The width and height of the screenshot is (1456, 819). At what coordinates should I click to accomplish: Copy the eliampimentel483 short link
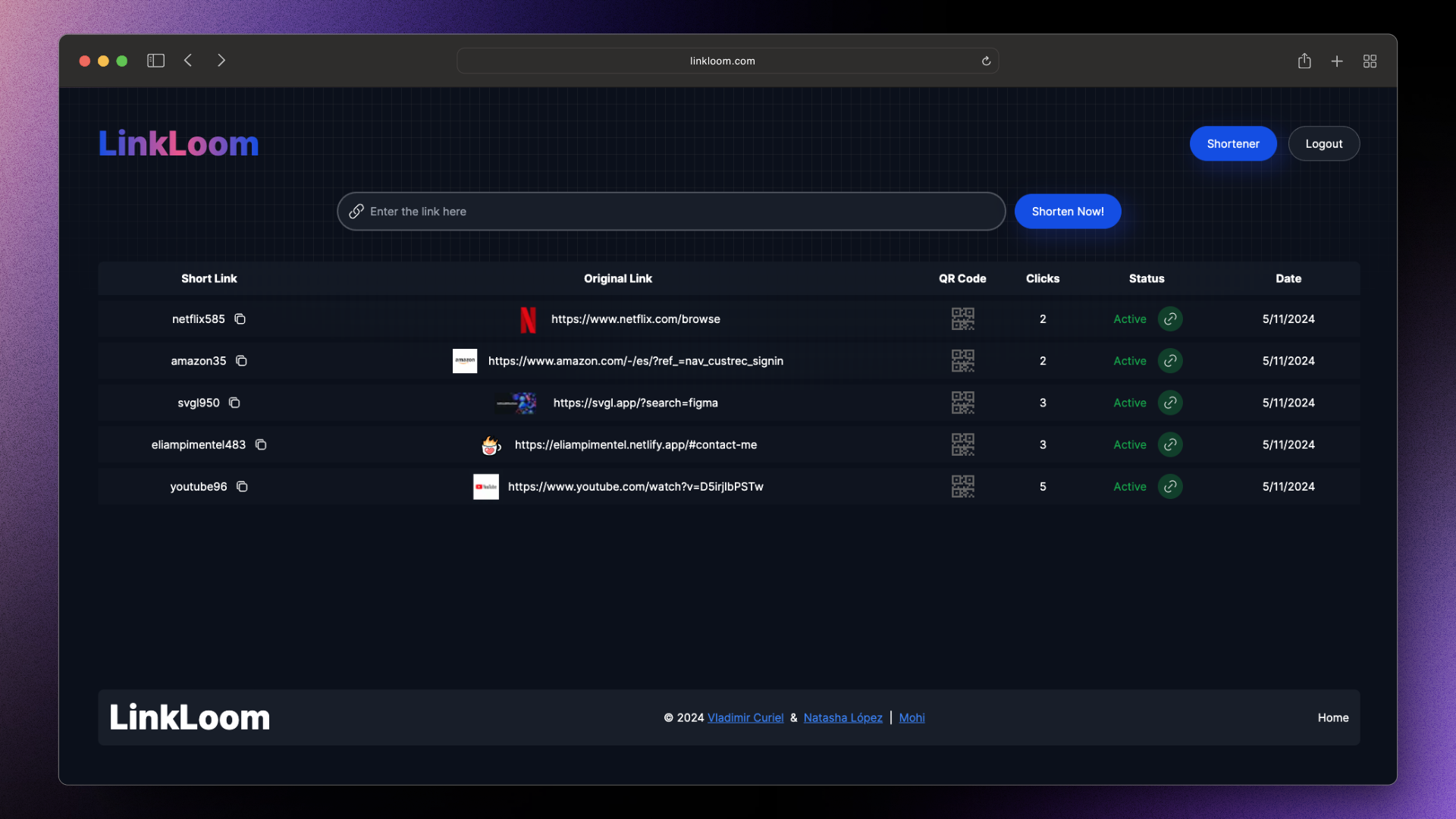click(x=261, y=444)
